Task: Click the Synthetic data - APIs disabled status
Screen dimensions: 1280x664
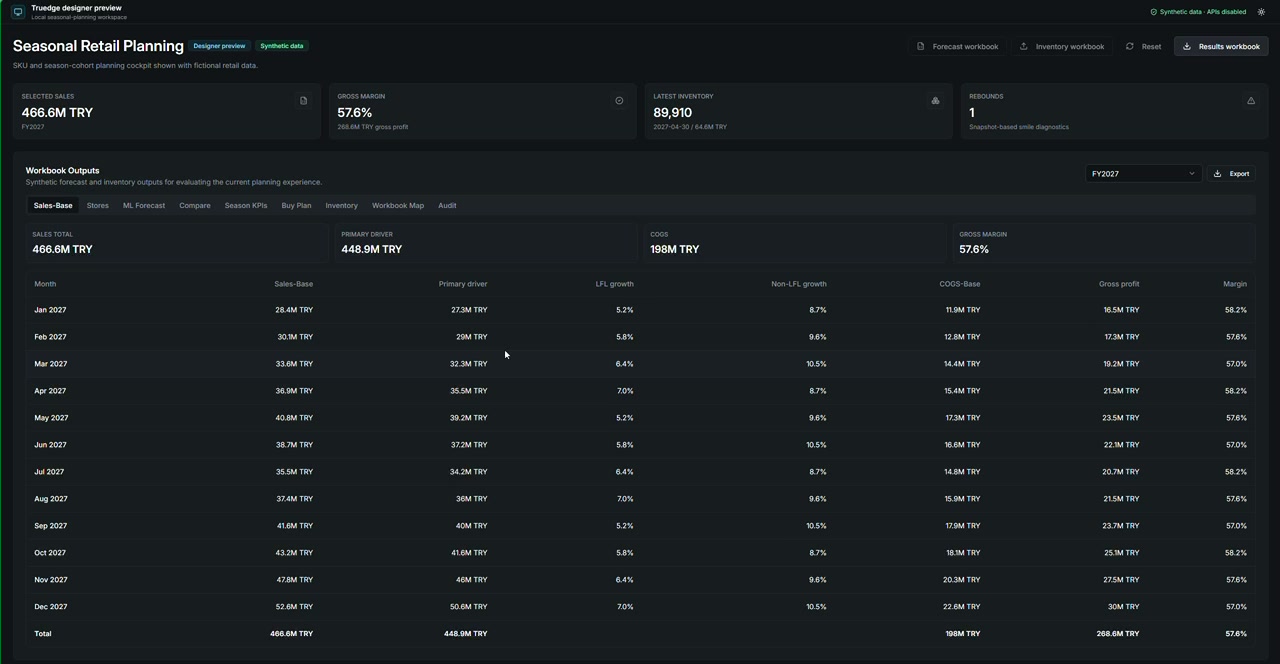Action: (x=1198, y=12)
